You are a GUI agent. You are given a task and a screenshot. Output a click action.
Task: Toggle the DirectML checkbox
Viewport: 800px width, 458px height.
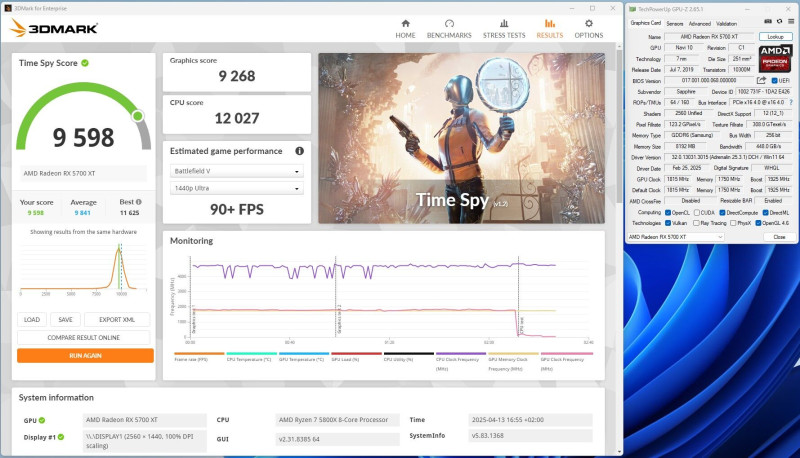point(766,213)
